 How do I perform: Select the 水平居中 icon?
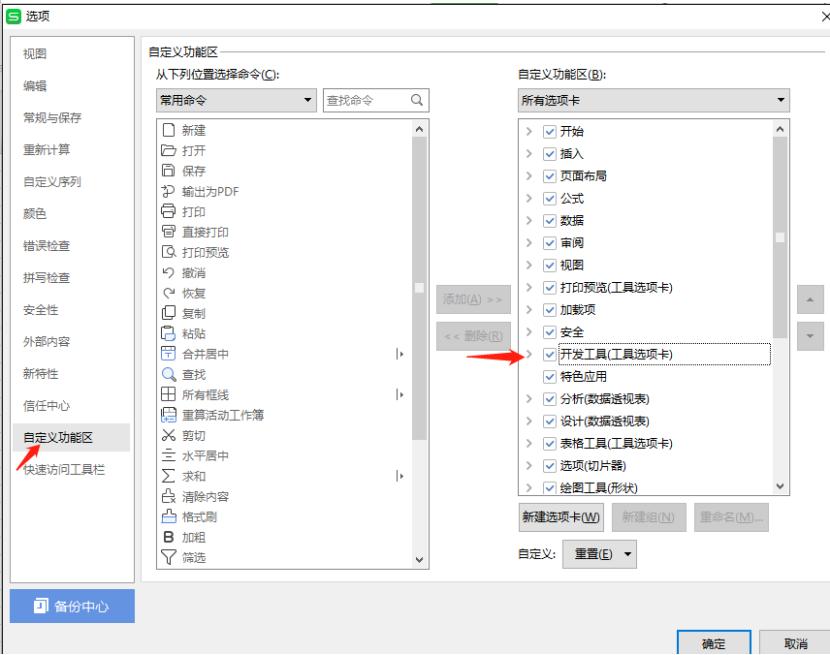point(168,455)
